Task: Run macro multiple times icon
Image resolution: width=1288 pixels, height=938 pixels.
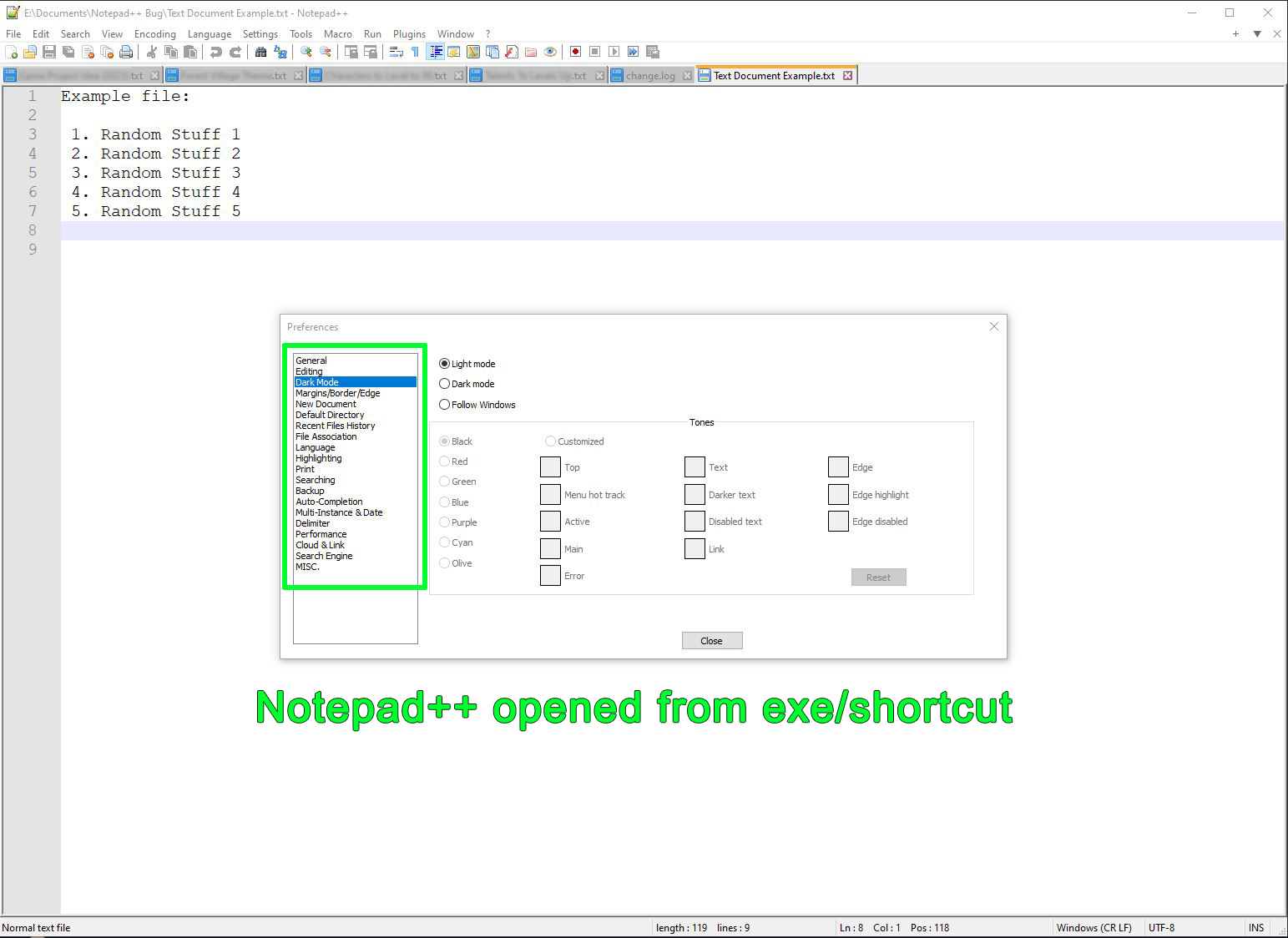Action: point(634,52)
